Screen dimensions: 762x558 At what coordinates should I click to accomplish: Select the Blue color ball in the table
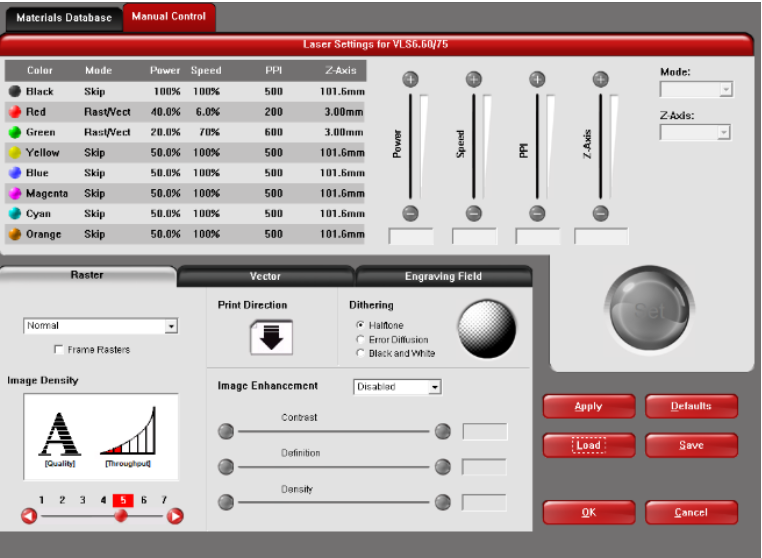tap(15, 173)
